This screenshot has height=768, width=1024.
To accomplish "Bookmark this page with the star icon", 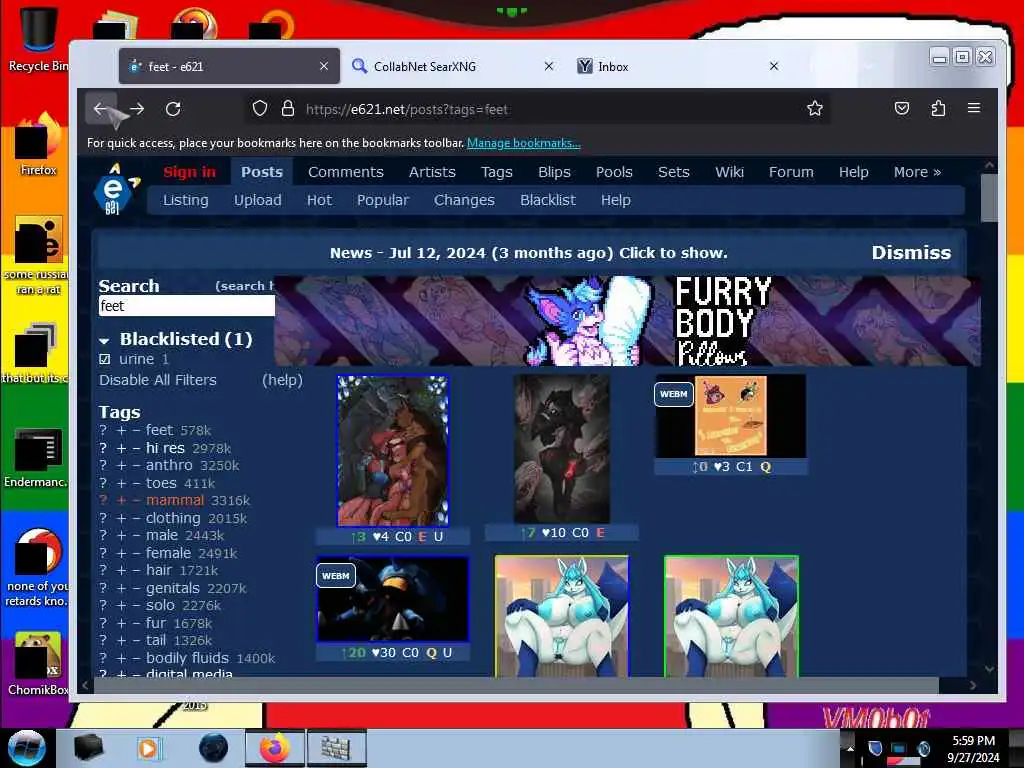I will coord(814,108).
